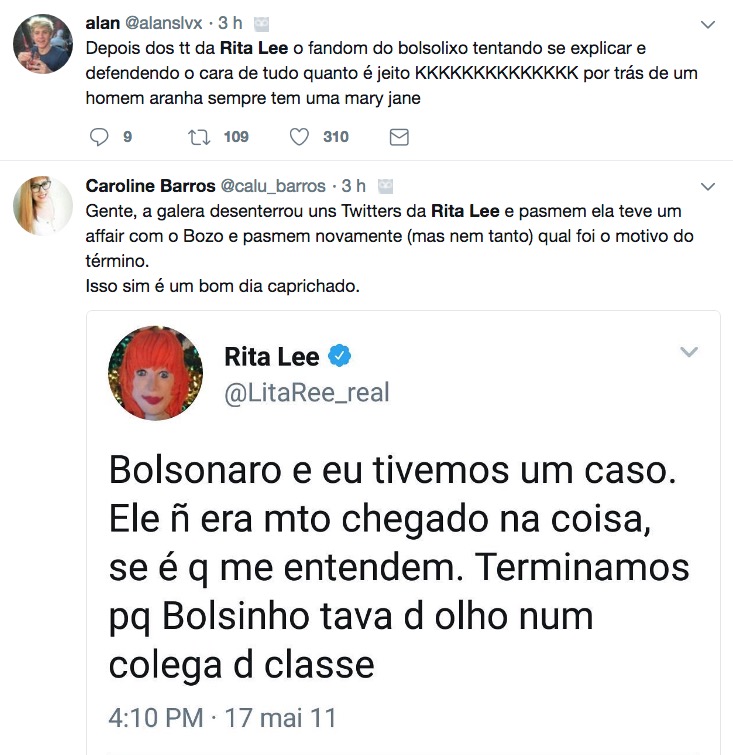Image resolution: width=733 pixels, height=755 pixels.
Task: Click the Caroline Barros display name
Action: click(x=150, y=186)
